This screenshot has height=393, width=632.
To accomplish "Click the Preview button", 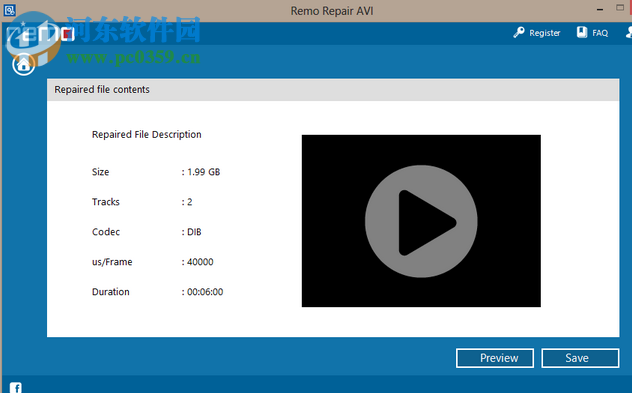I will click(495, 358).
